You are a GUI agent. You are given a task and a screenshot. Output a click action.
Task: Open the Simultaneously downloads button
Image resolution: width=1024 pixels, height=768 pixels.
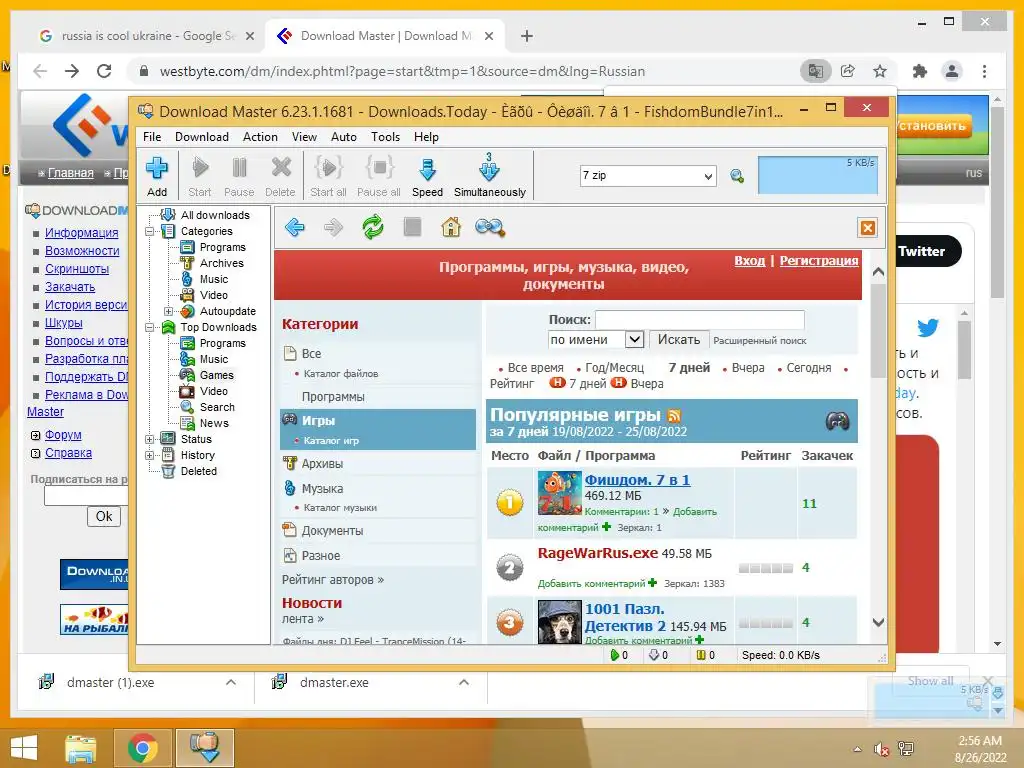(x=489, y=175)
